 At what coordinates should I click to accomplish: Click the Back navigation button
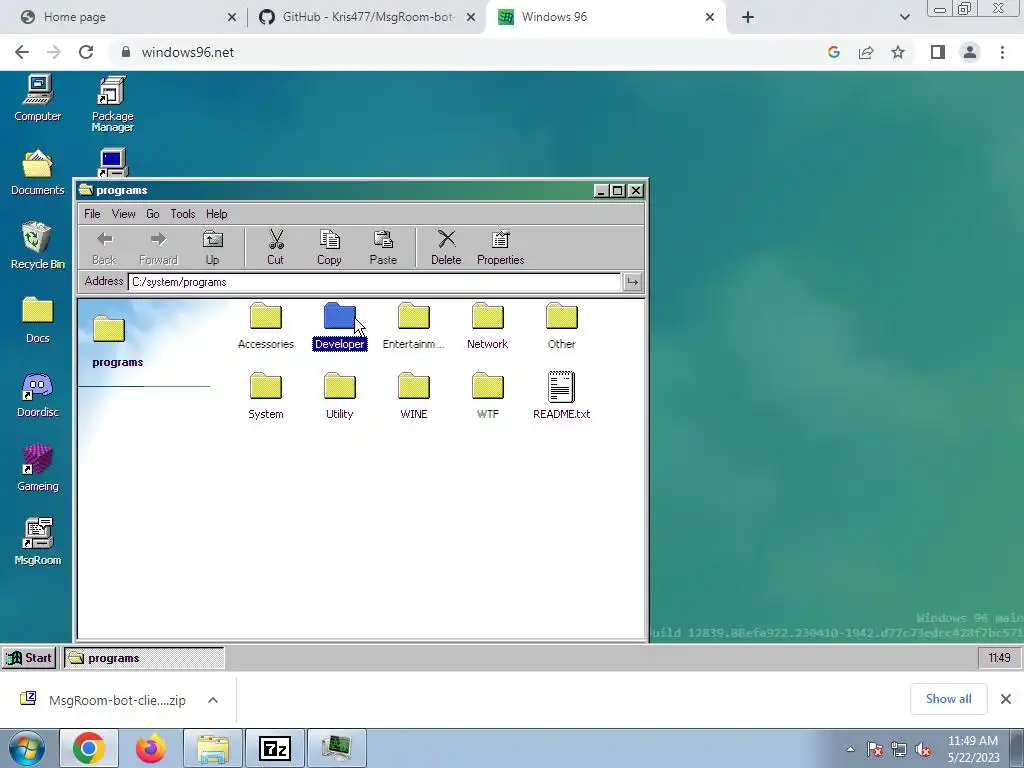[104, 248]
